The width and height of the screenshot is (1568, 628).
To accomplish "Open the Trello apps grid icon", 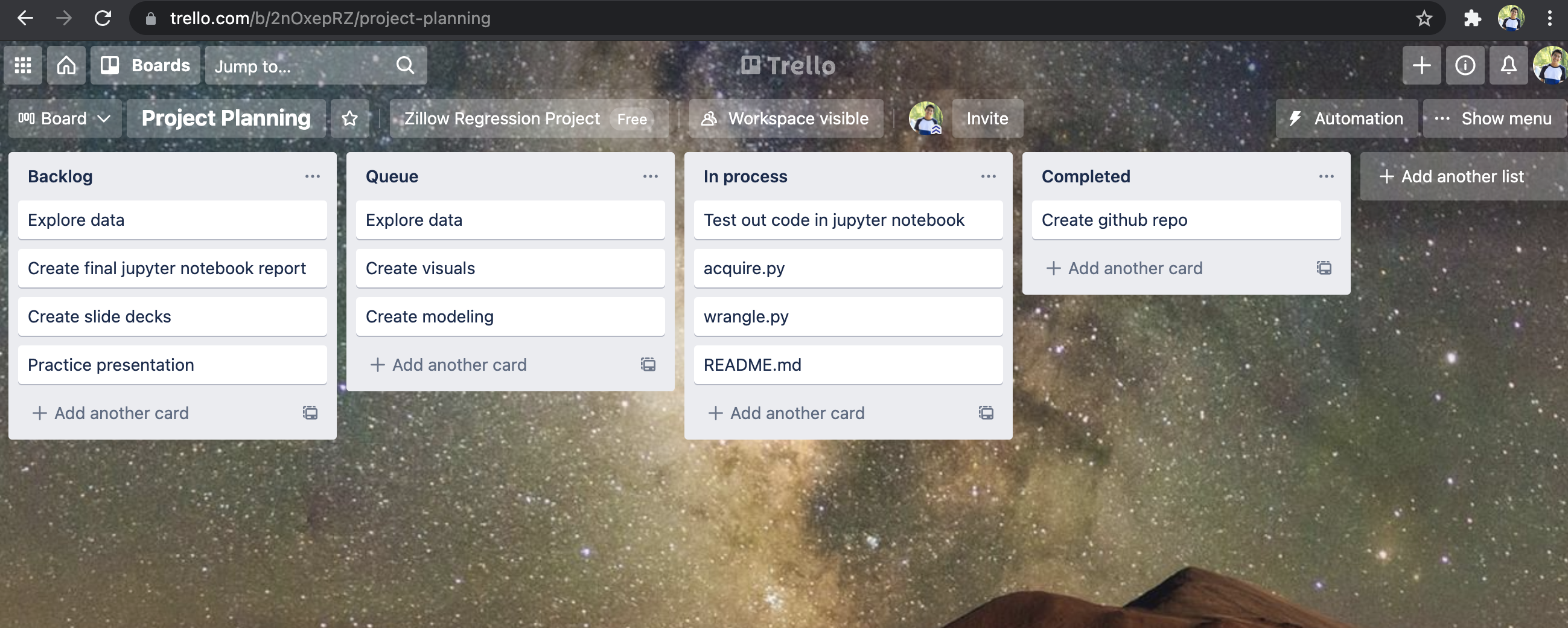I will coord(23,65).
